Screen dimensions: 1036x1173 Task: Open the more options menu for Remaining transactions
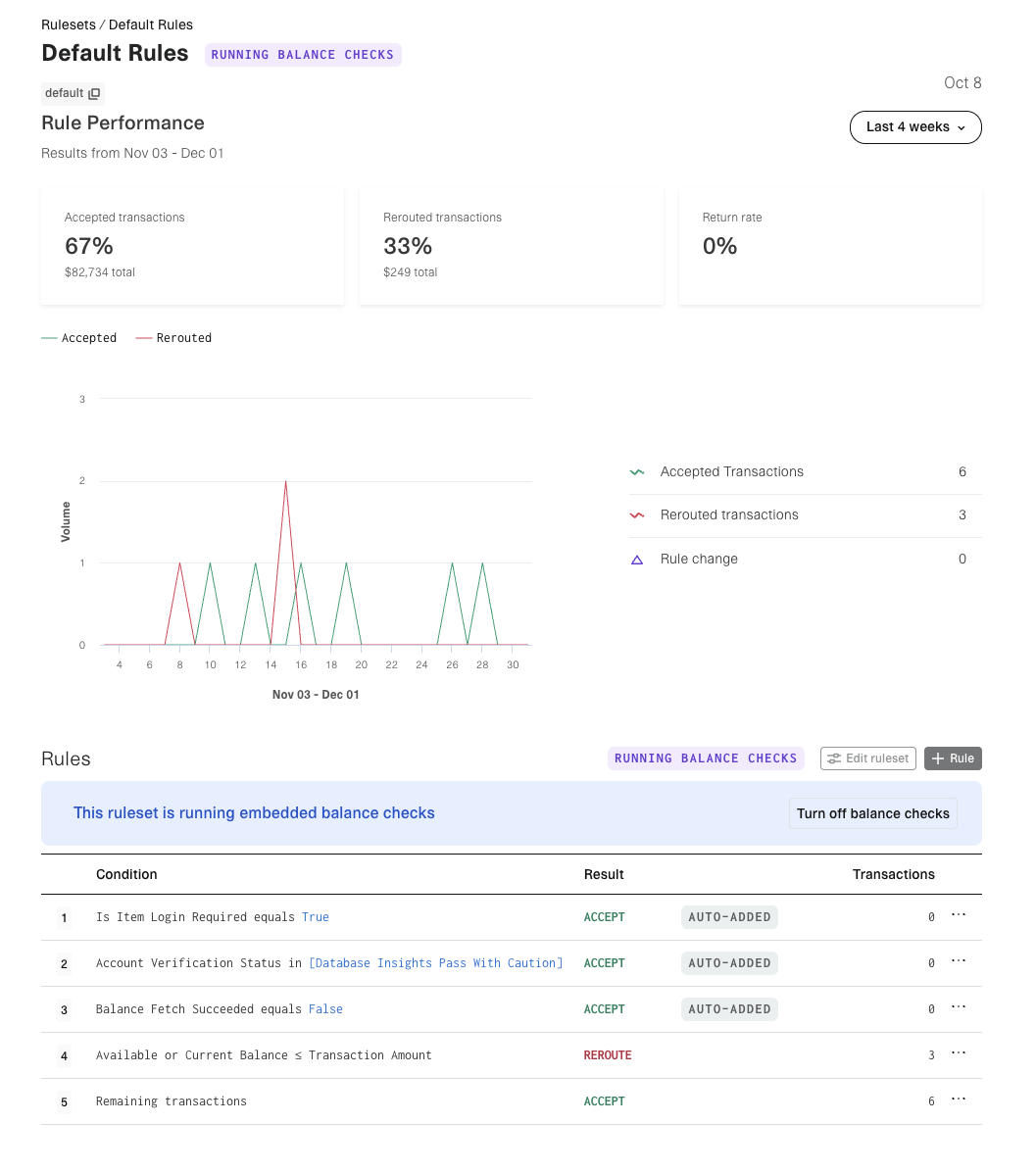point(959,1100)
